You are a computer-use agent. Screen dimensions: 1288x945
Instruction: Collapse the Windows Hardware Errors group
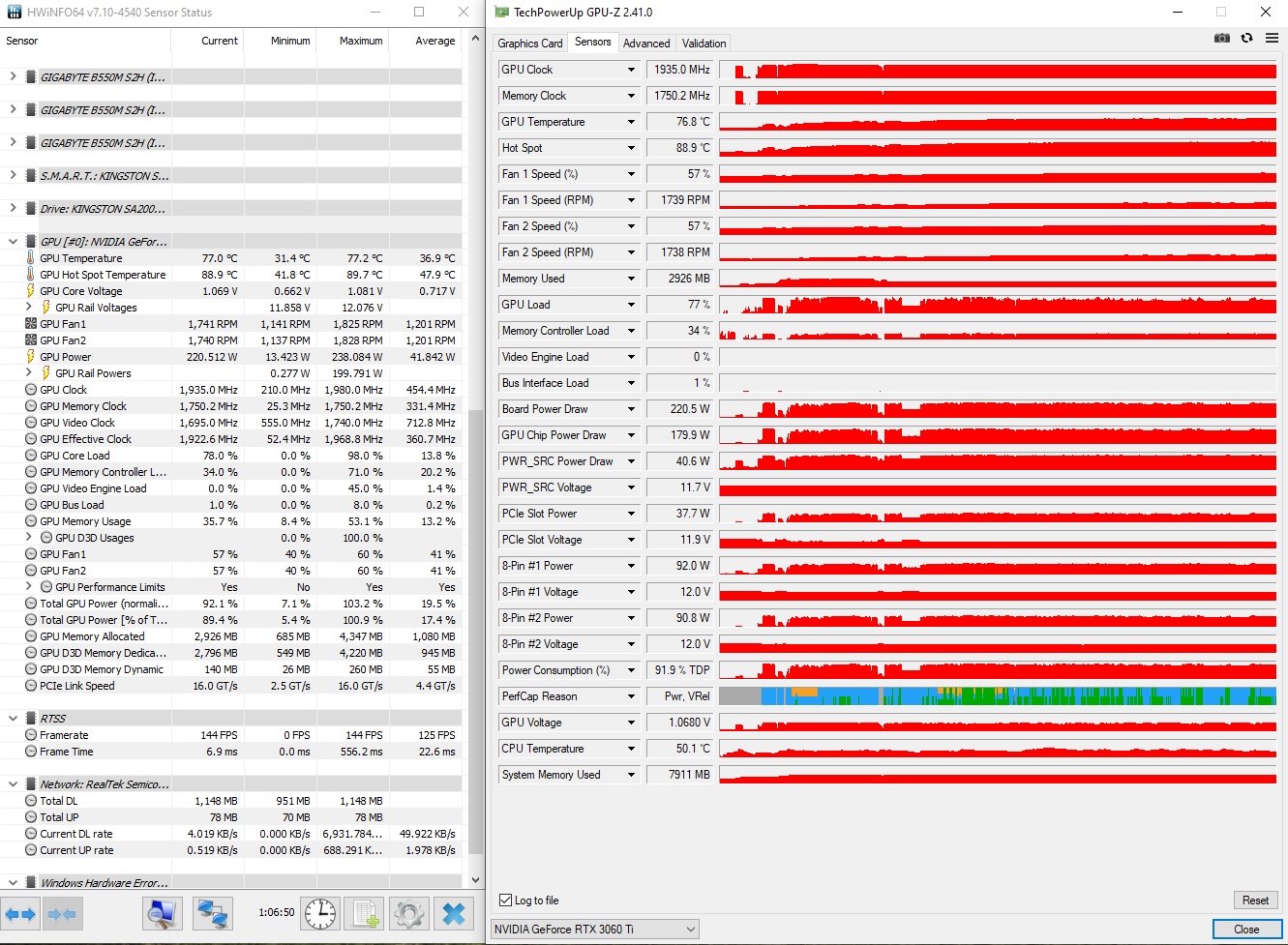[x=13, y=883]
